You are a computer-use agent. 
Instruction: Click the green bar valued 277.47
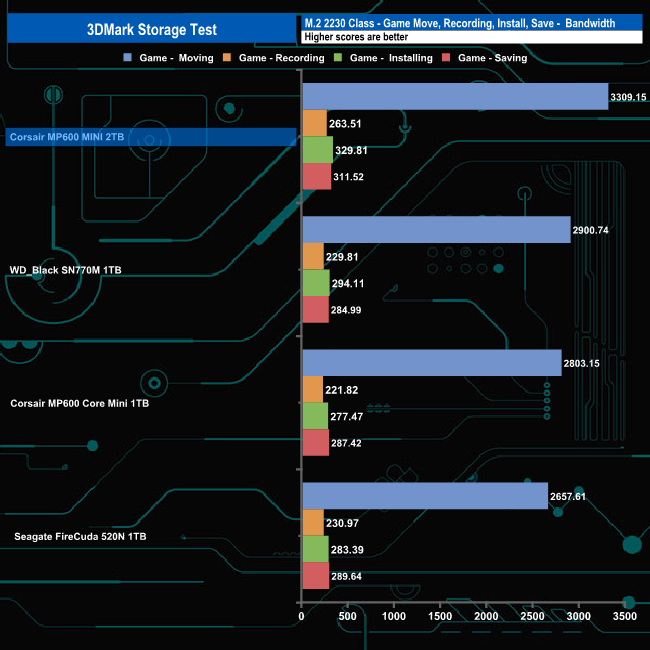315,416
